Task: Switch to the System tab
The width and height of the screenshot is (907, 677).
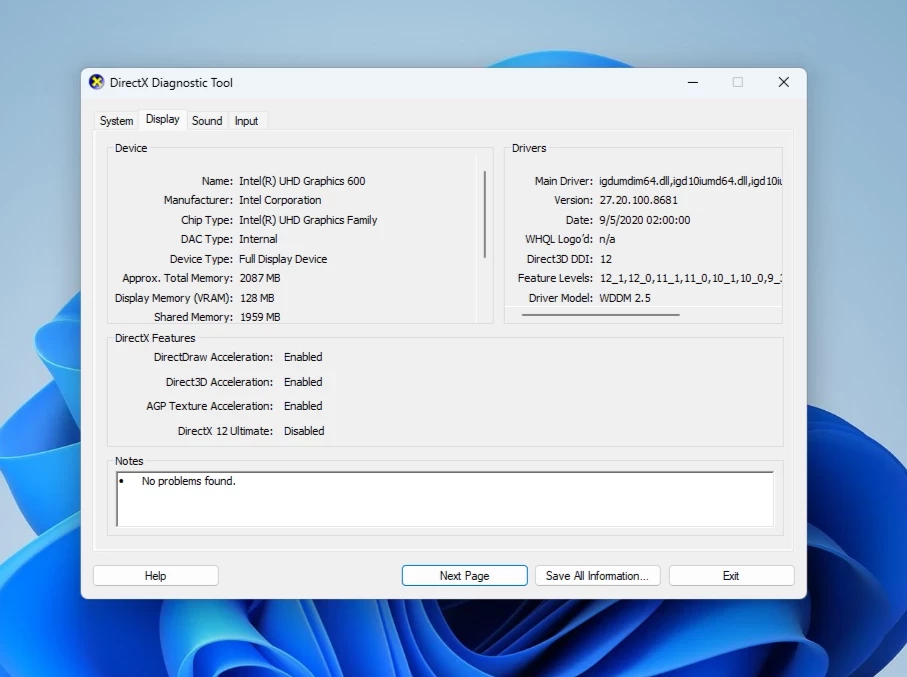Action: pos(116,120)
